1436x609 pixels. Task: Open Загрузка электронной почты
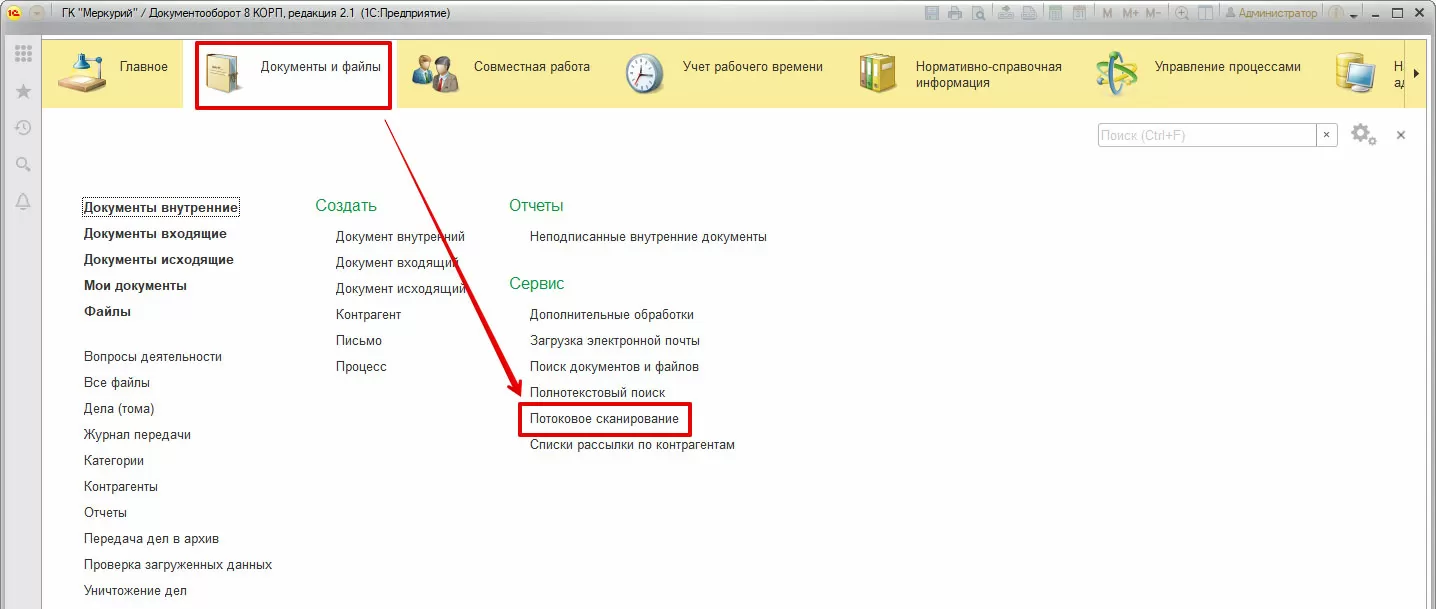coord(615,341)
